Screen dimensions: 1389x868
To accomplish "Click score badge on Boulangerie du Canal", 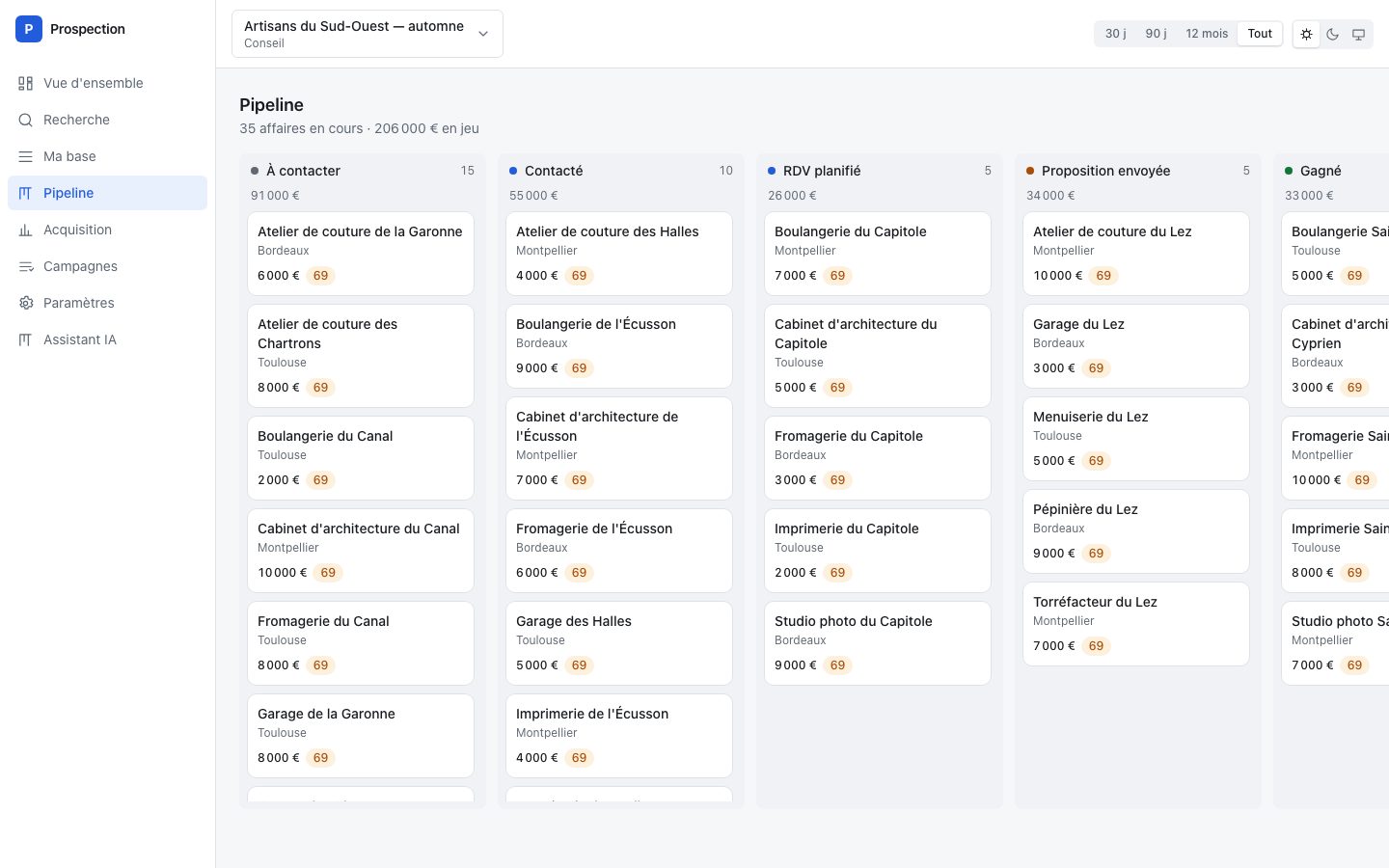I will point(320,480).
